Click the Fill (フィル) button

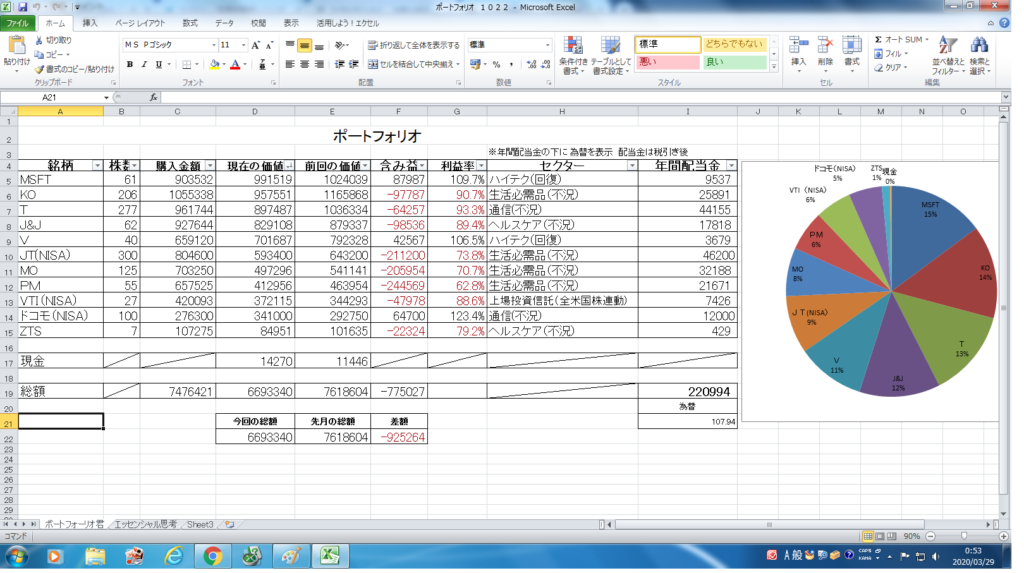pos(891,54)
